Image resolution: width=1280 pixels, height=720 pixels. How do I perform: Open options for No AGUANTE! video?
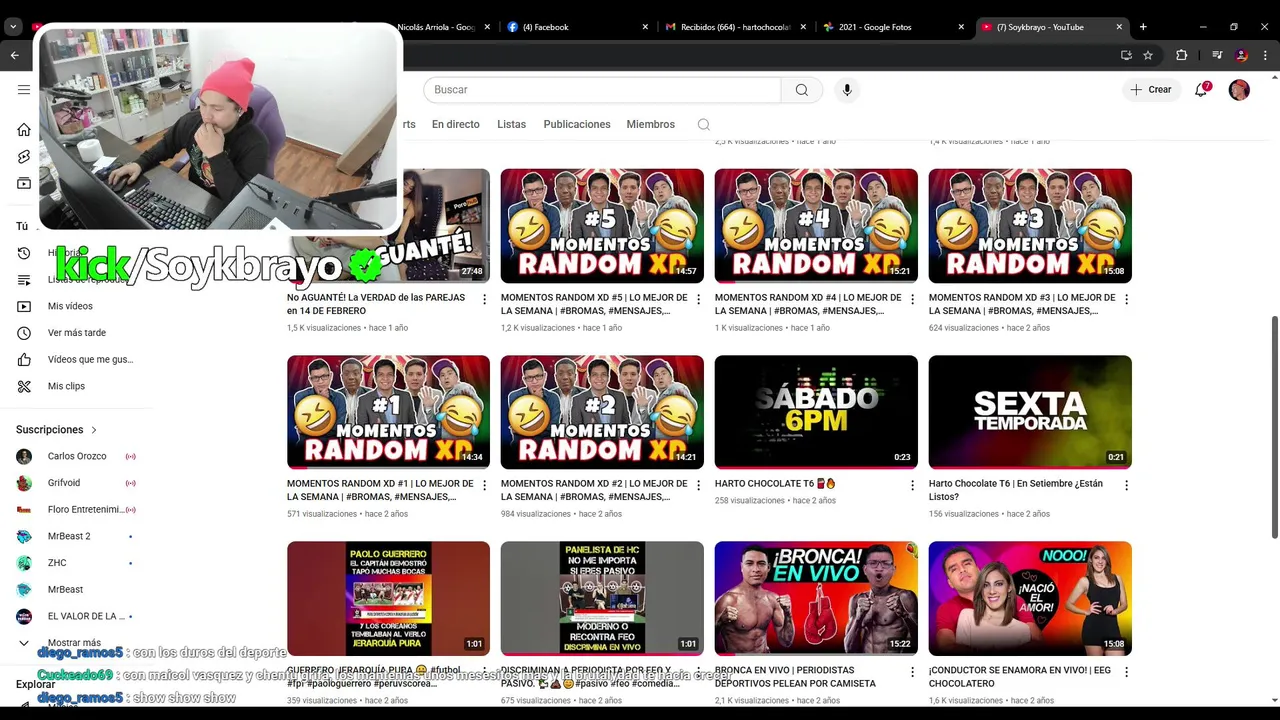pyautogui.click(x=484, y=299)
